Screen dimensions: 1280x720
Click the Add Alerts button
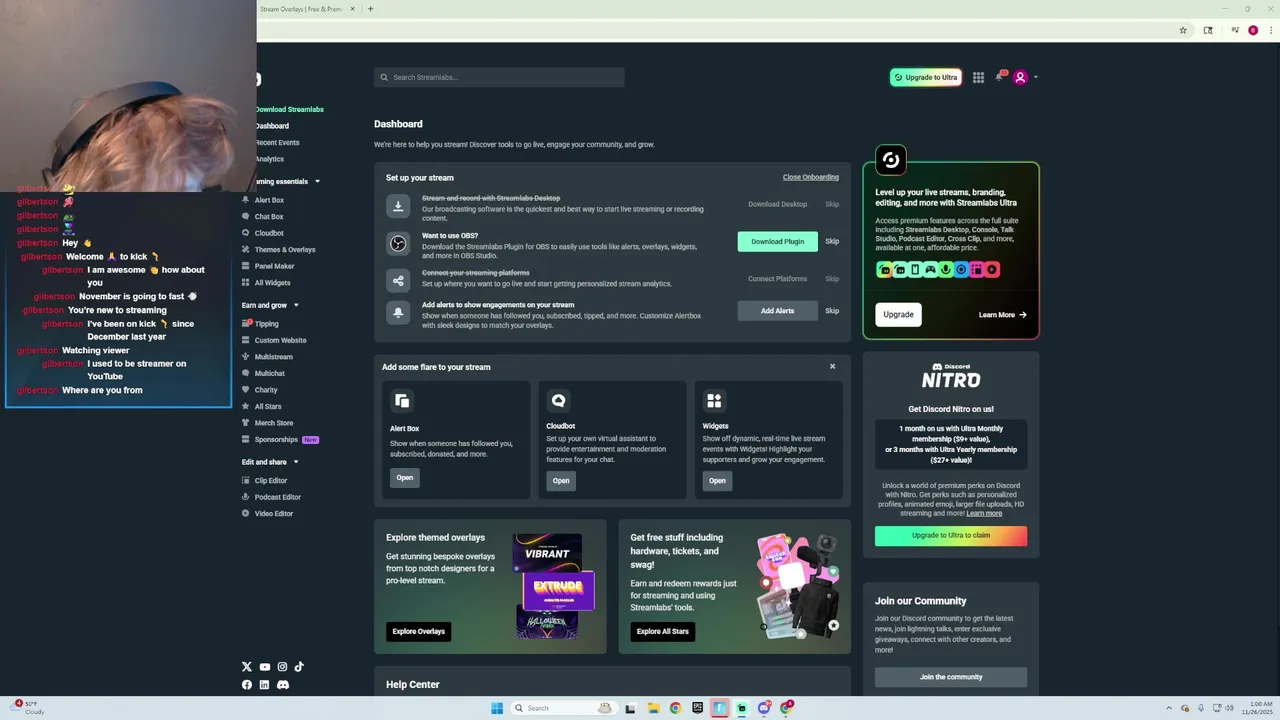pos(777,311)
